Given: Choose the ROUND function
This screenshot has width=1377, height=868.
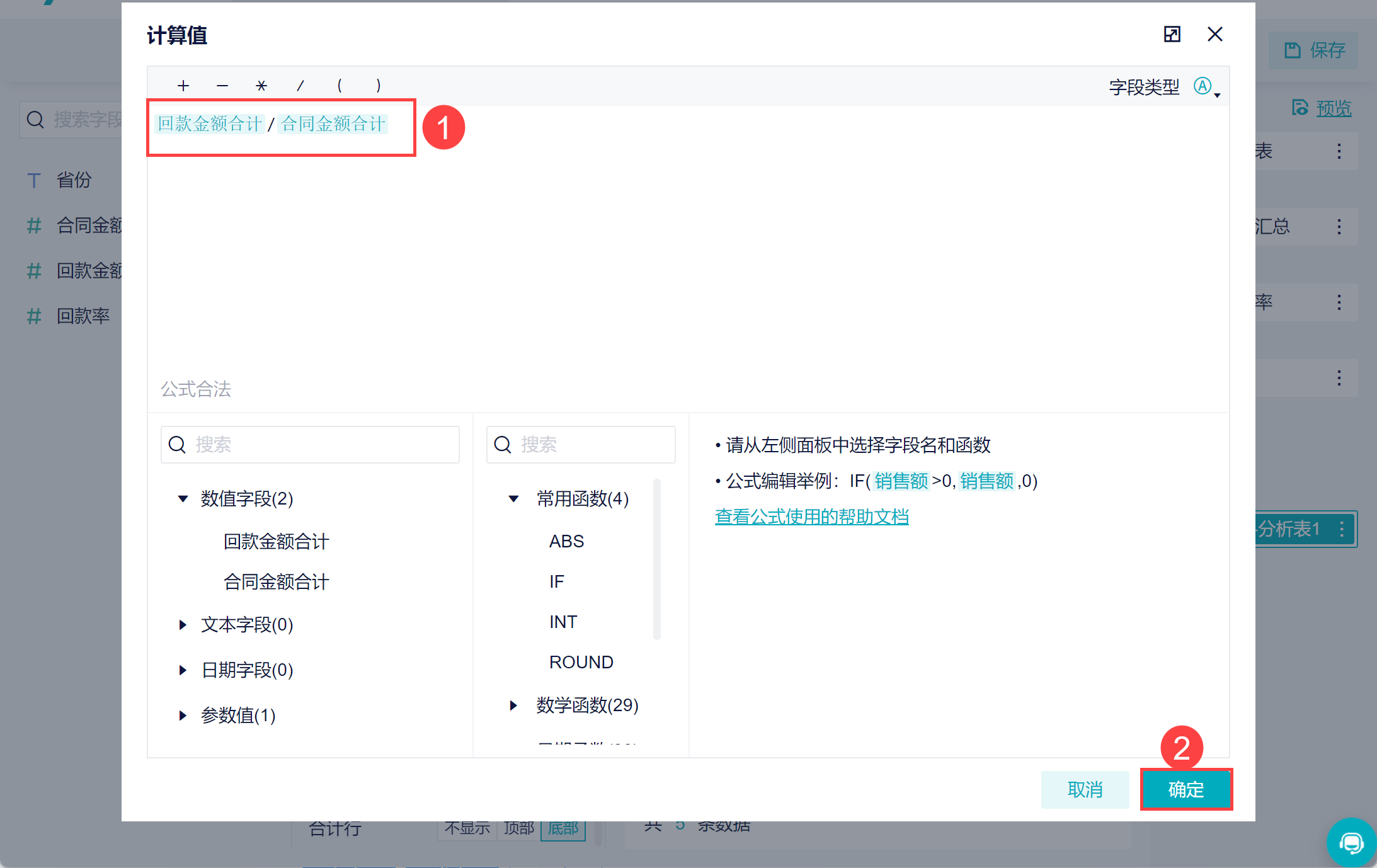Looking at the screenshot, I should click(x=581, y=663).
